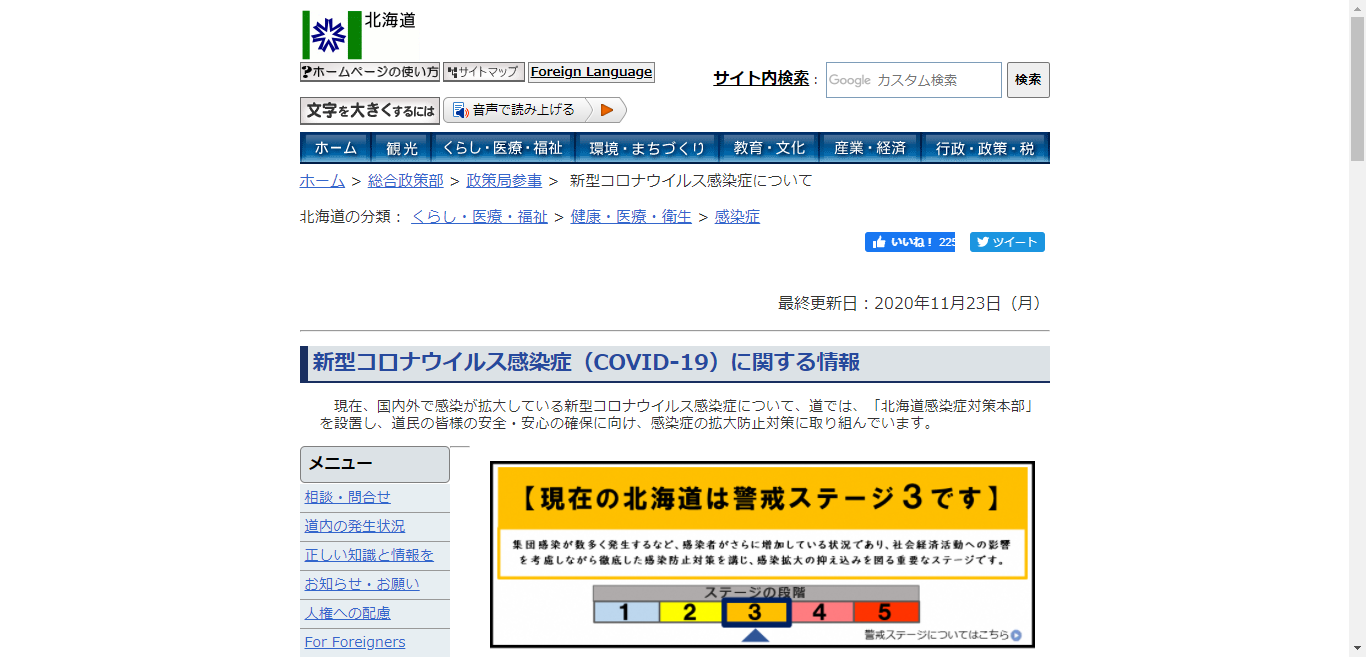Focus the Google カスタム検索 field

913,80
